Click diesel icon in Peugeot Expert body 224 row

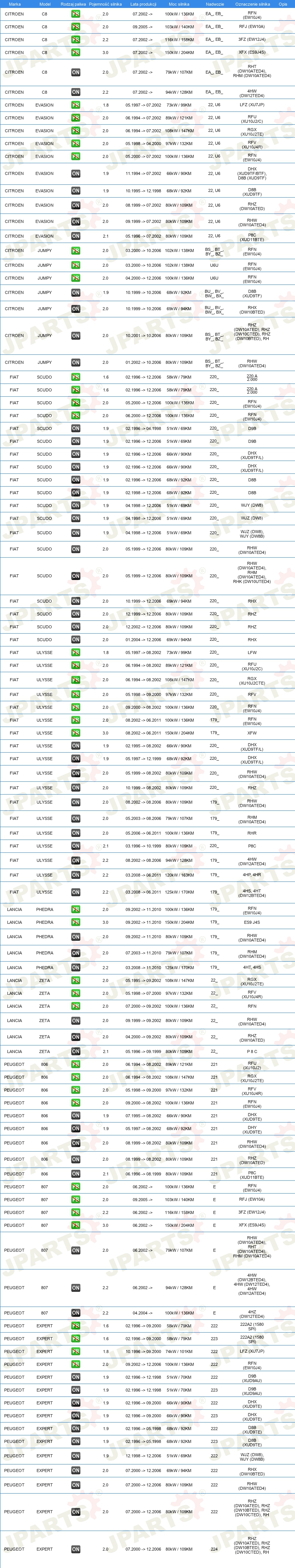point(75,1549)
